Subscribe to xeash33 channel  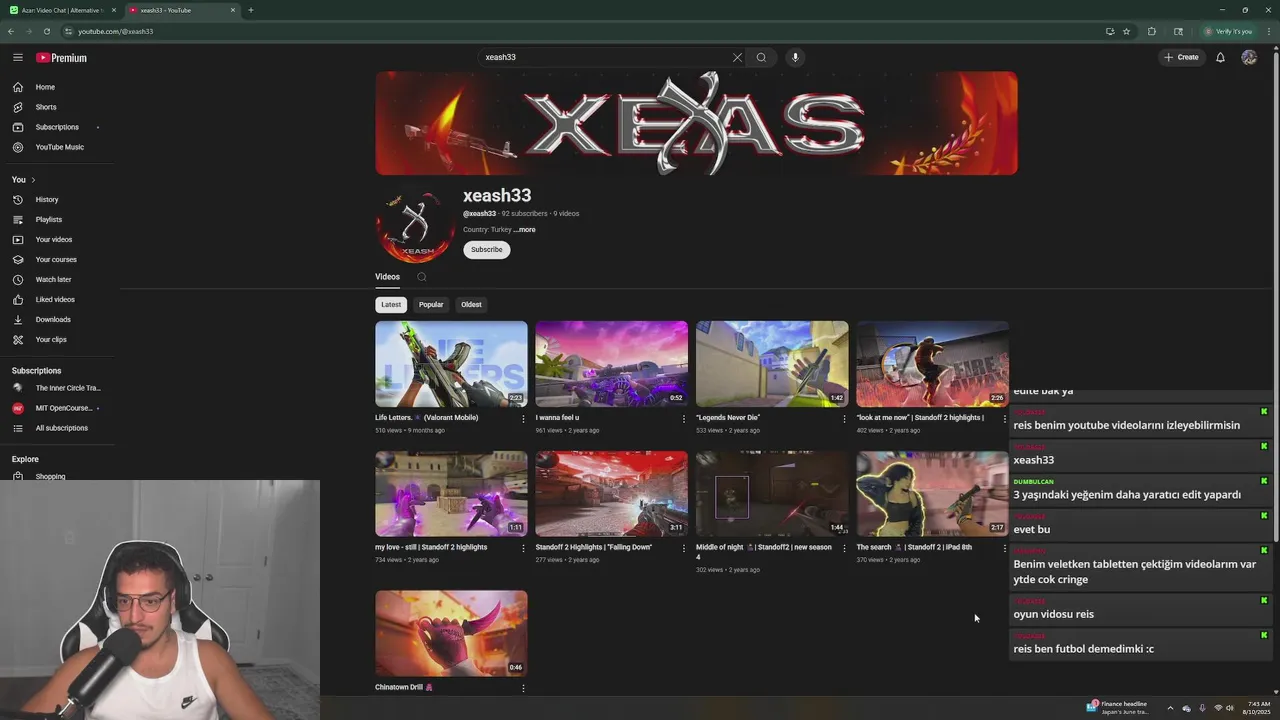coord(486,250)
